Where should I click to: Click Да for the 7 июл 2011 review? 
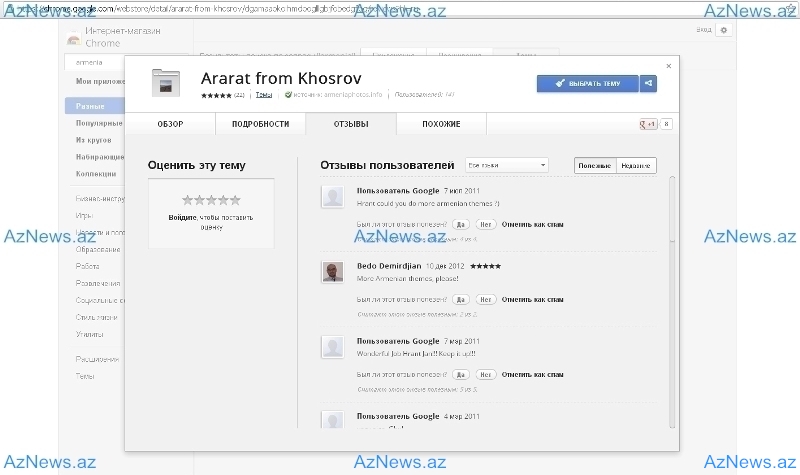(461, 224)
